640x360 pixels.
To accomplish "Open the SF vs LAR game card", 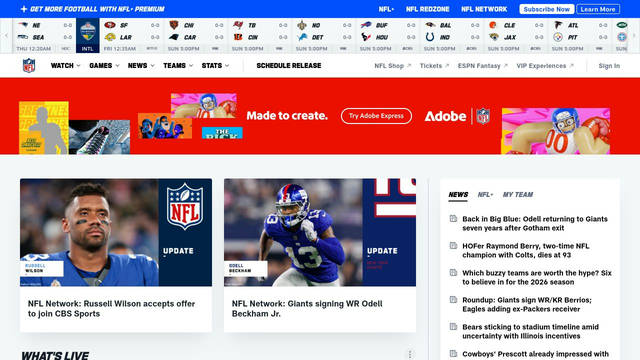I will (x=131, y=36).
